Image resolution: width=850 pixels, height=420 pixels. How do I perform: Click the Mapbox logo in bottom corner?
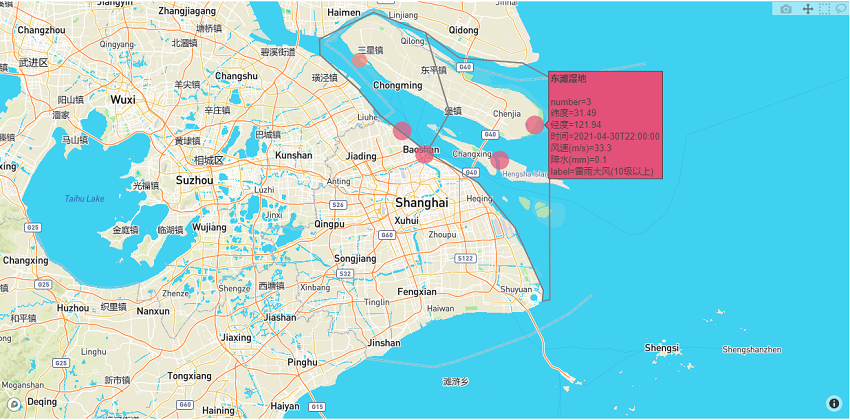click(12, 403)
